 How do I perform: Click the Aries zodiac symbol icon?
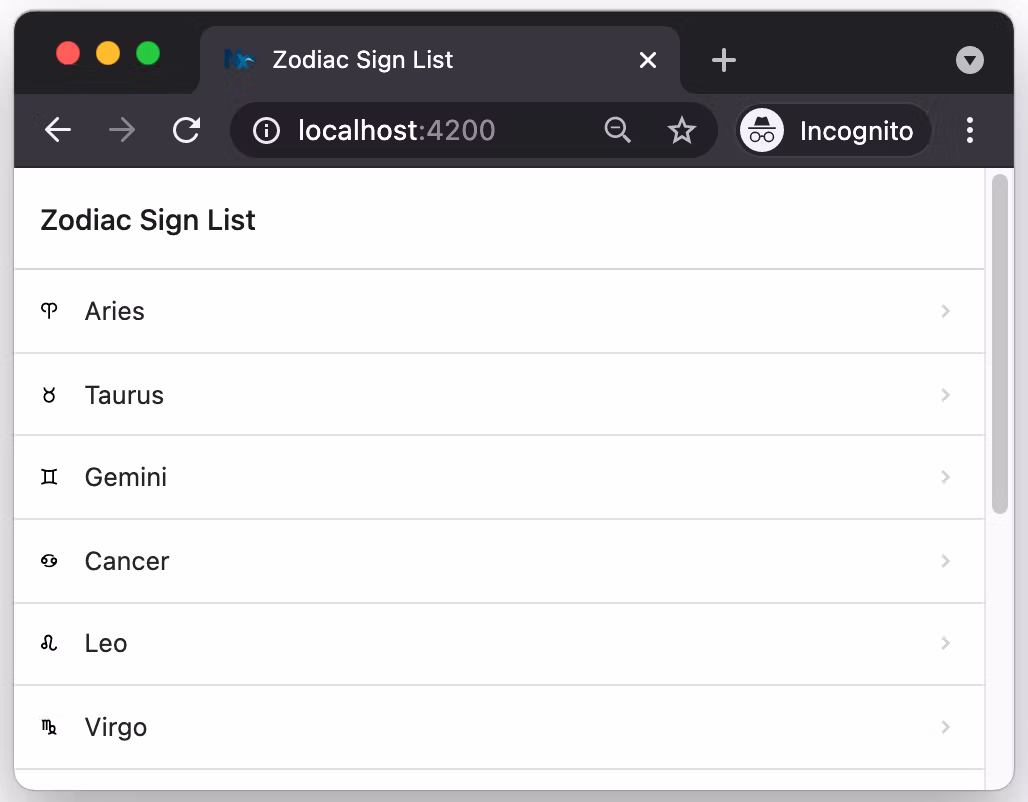[49, 311]
